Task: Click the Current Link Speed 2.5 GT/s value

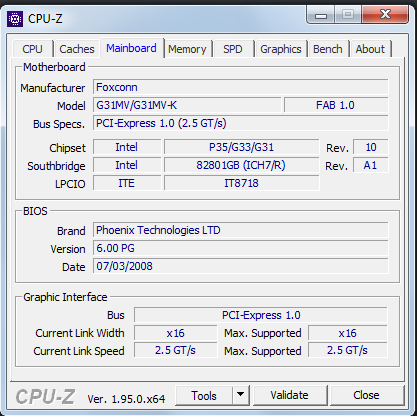Action: tap(176, 351)
